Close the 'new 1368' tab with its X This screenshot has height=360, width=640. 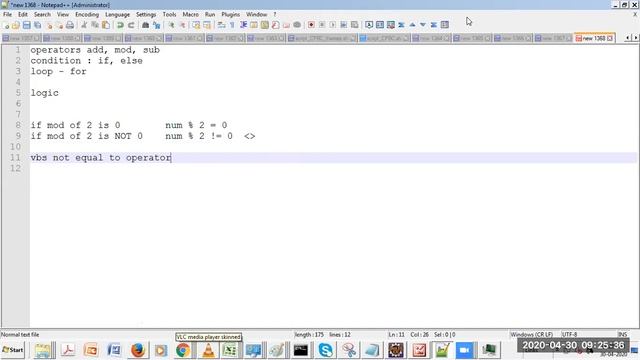(610, 38)
